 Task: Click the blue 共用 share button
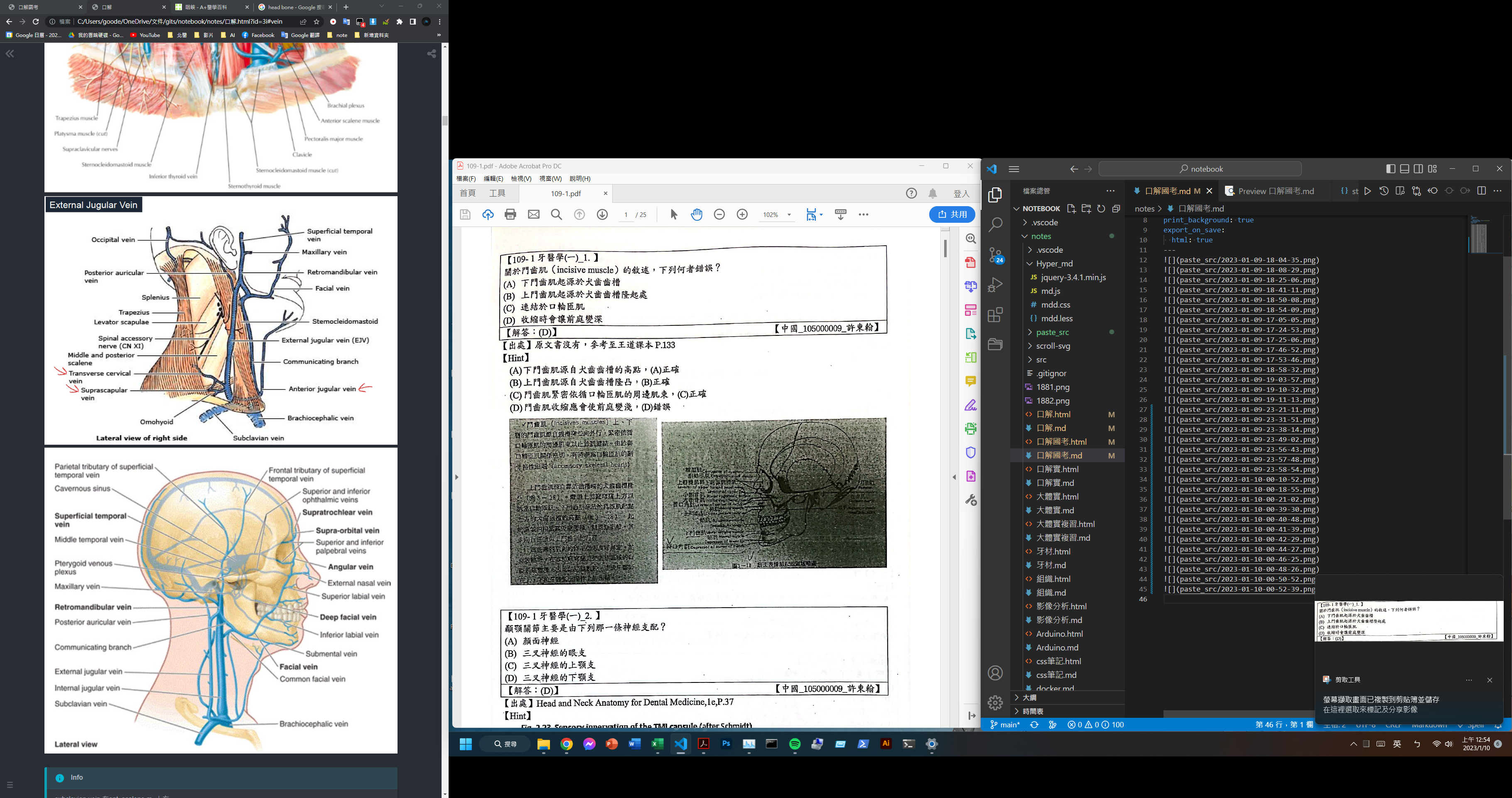click(952, 214)
